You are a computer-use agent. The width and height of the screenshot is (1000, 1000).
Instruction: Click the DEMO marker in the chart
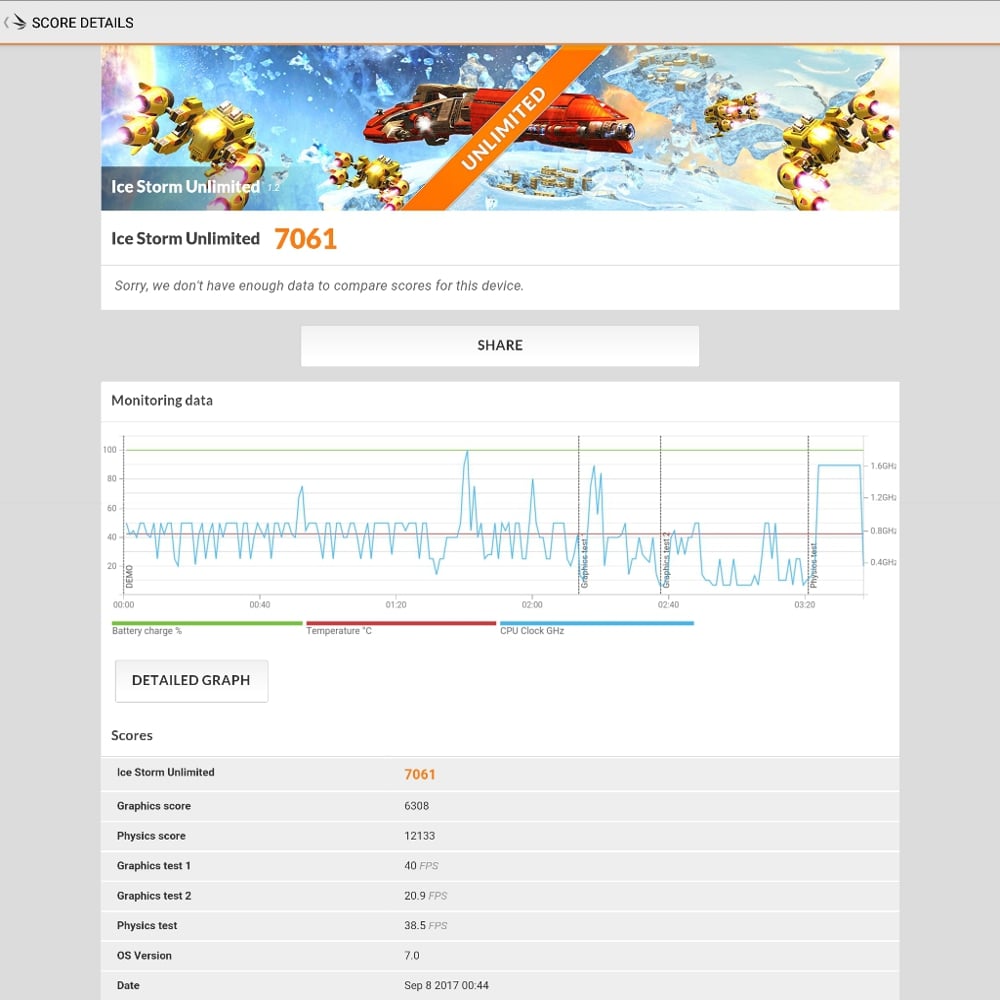click(x=130, y=575)
